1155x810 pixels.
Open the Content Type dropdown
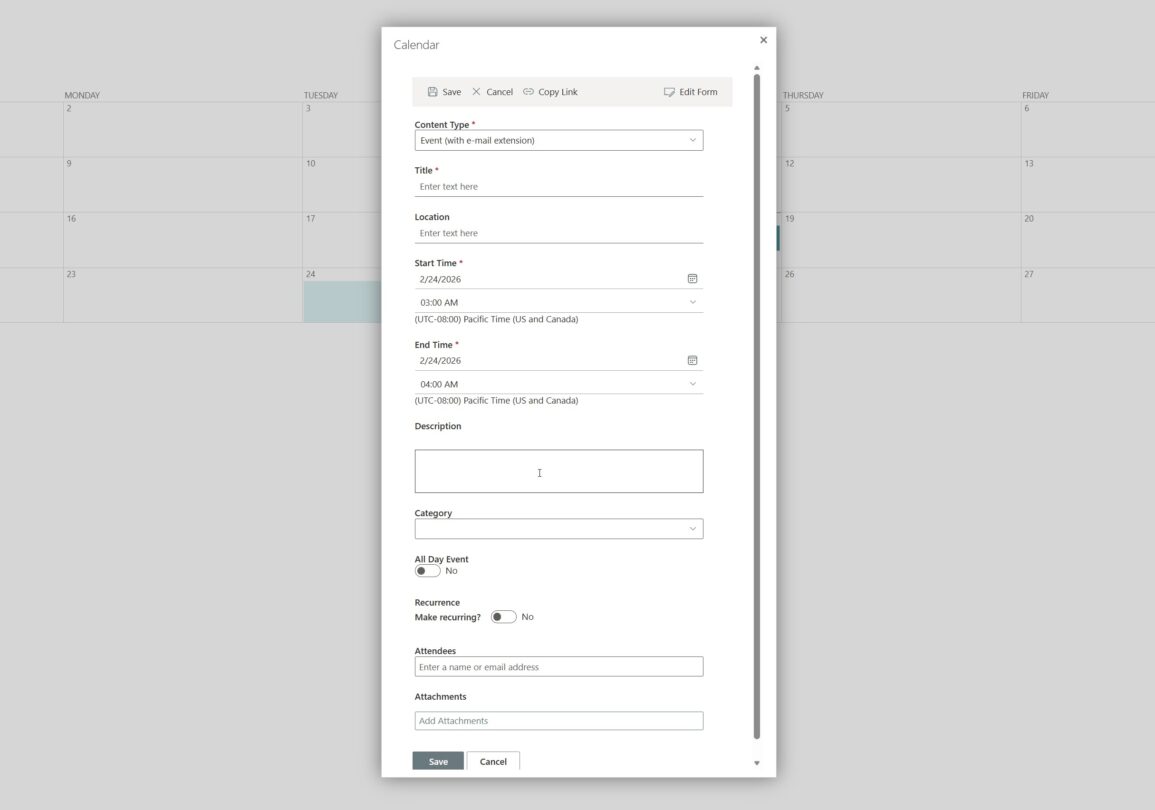coord(693,140)
